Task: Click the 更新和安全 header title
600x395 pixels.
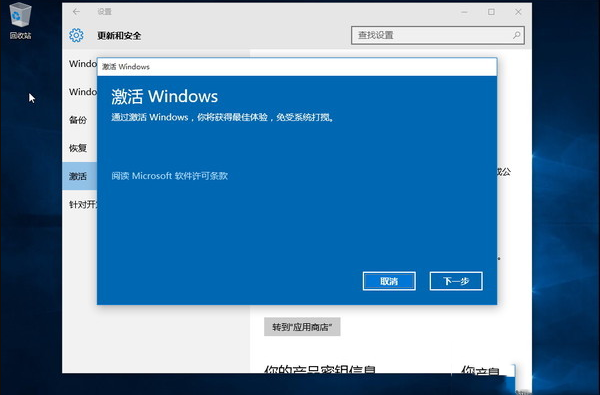Action: point(119,36)
